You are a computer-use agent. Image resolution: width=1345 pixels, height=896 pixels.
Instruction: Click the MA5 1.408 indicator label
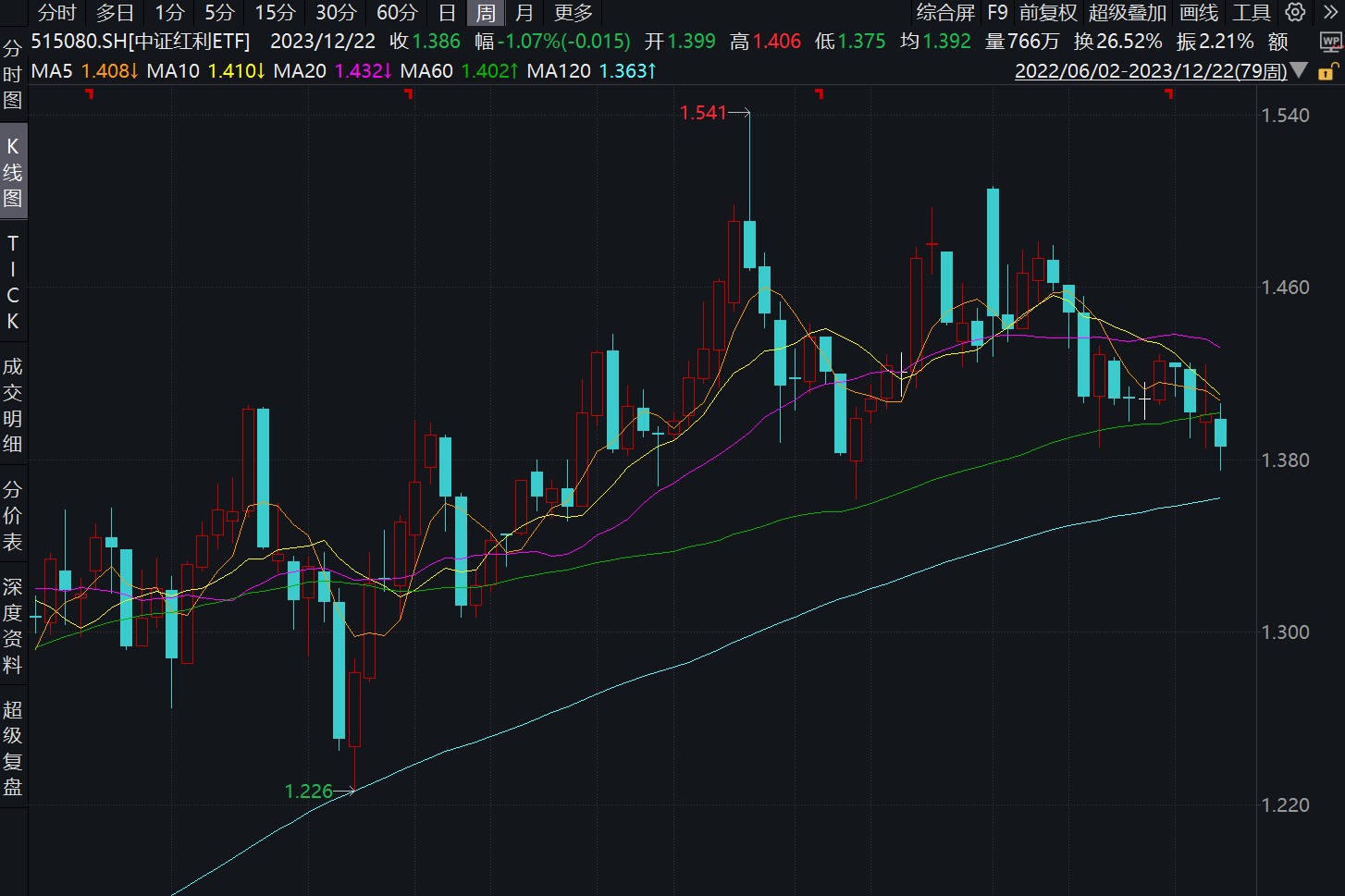(84, 71)
